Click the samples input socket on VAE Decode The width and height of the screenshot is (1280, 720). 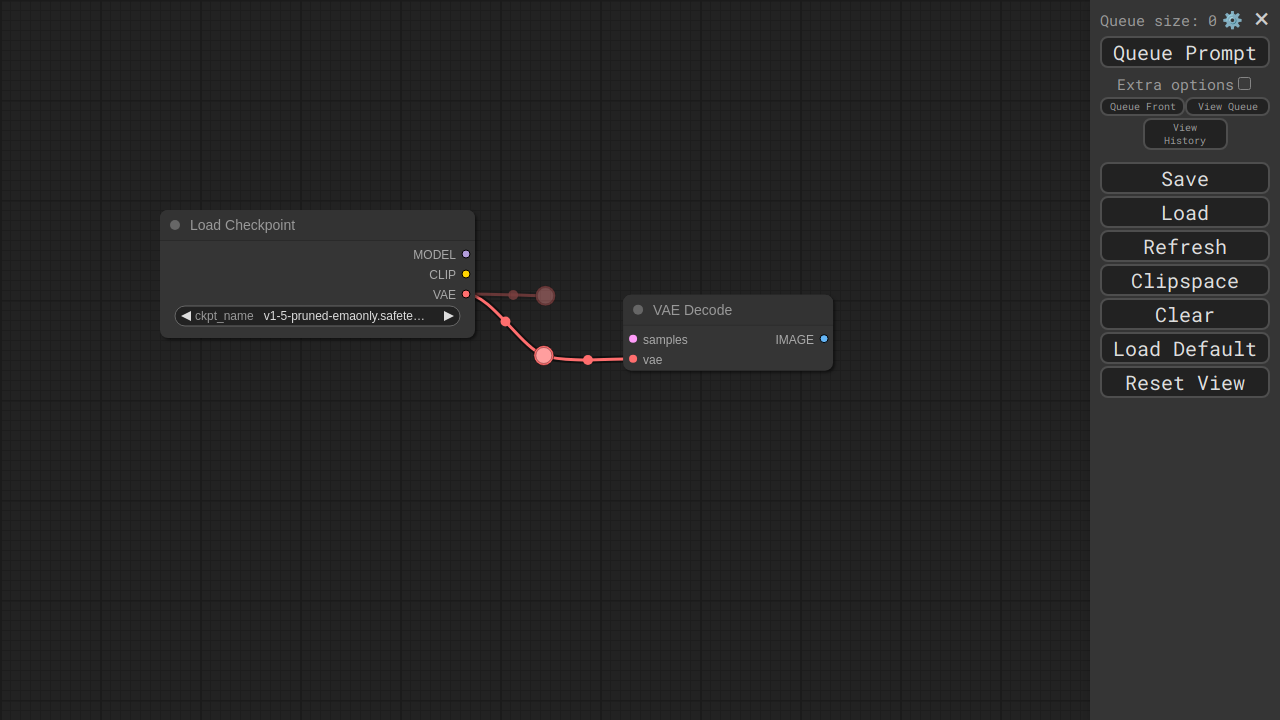633,339
